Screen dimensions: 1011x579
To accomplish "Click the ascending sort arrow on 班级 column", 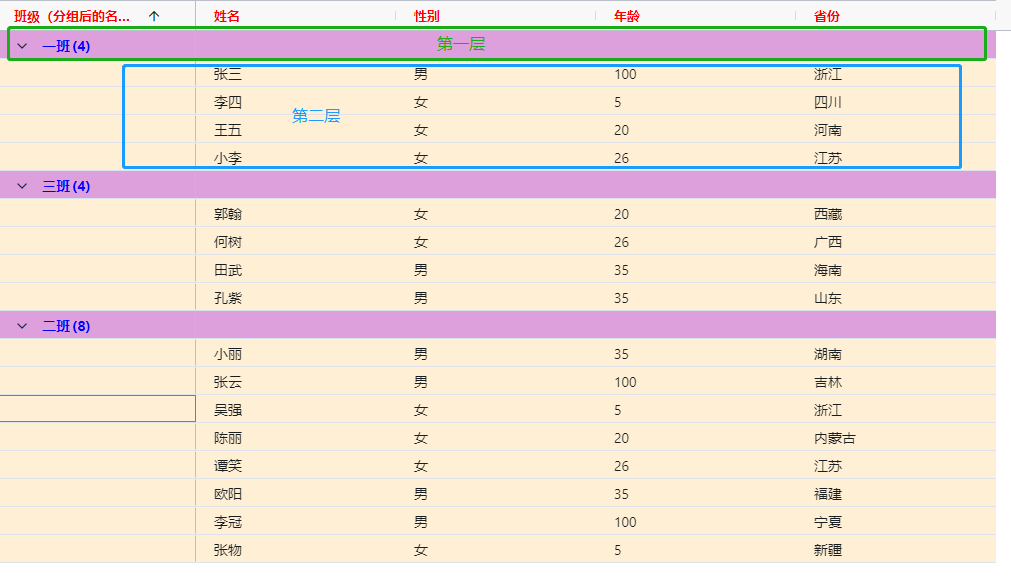I will (153, 15).
